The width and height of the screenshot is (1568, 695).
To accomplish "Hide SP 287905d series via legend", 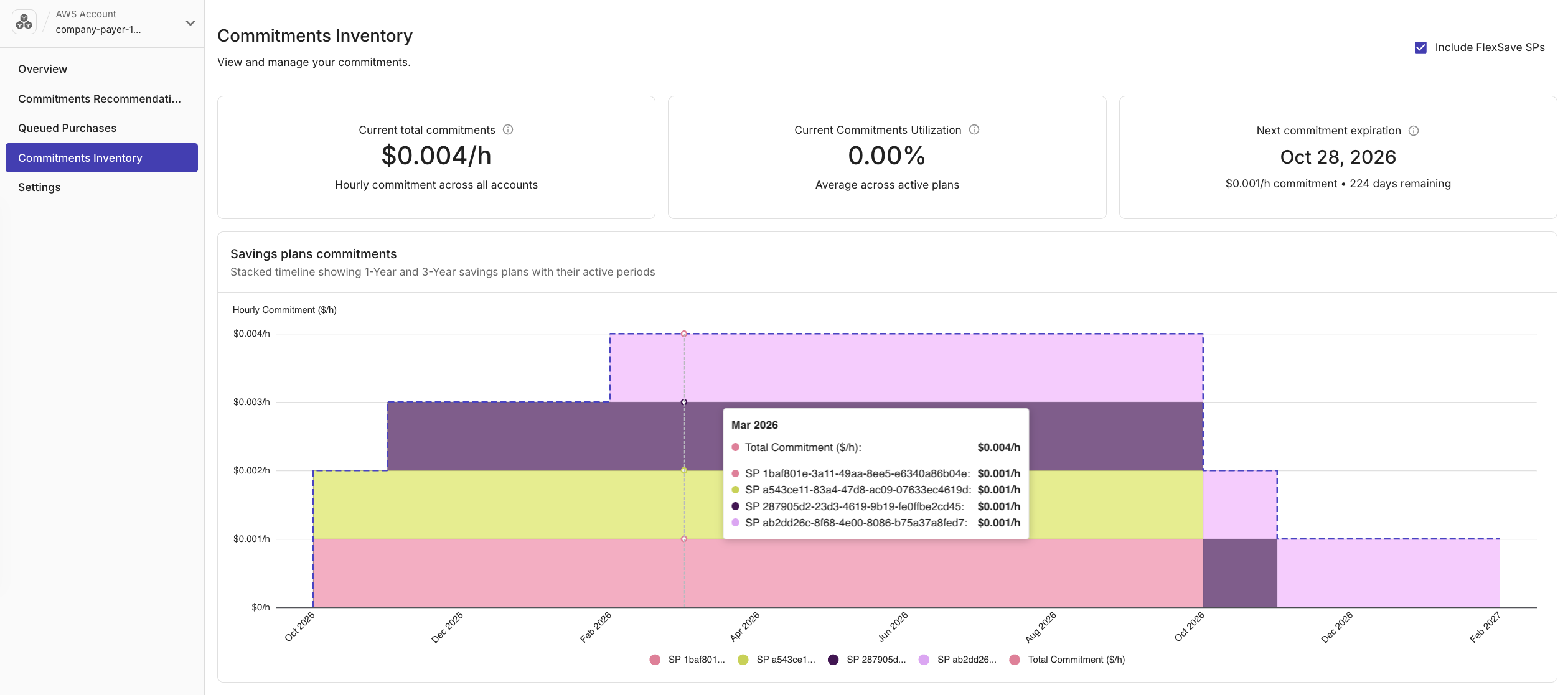I will [x=875, y=660].
